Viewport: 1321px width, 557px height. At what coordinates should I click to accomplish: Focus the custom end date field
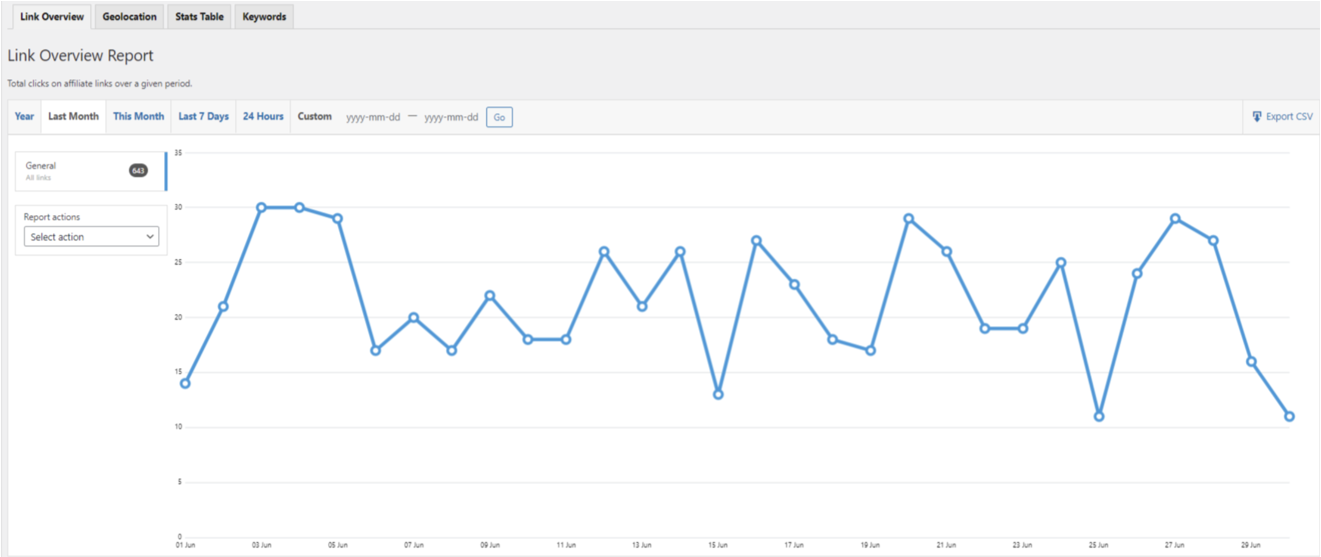(451, 117)
